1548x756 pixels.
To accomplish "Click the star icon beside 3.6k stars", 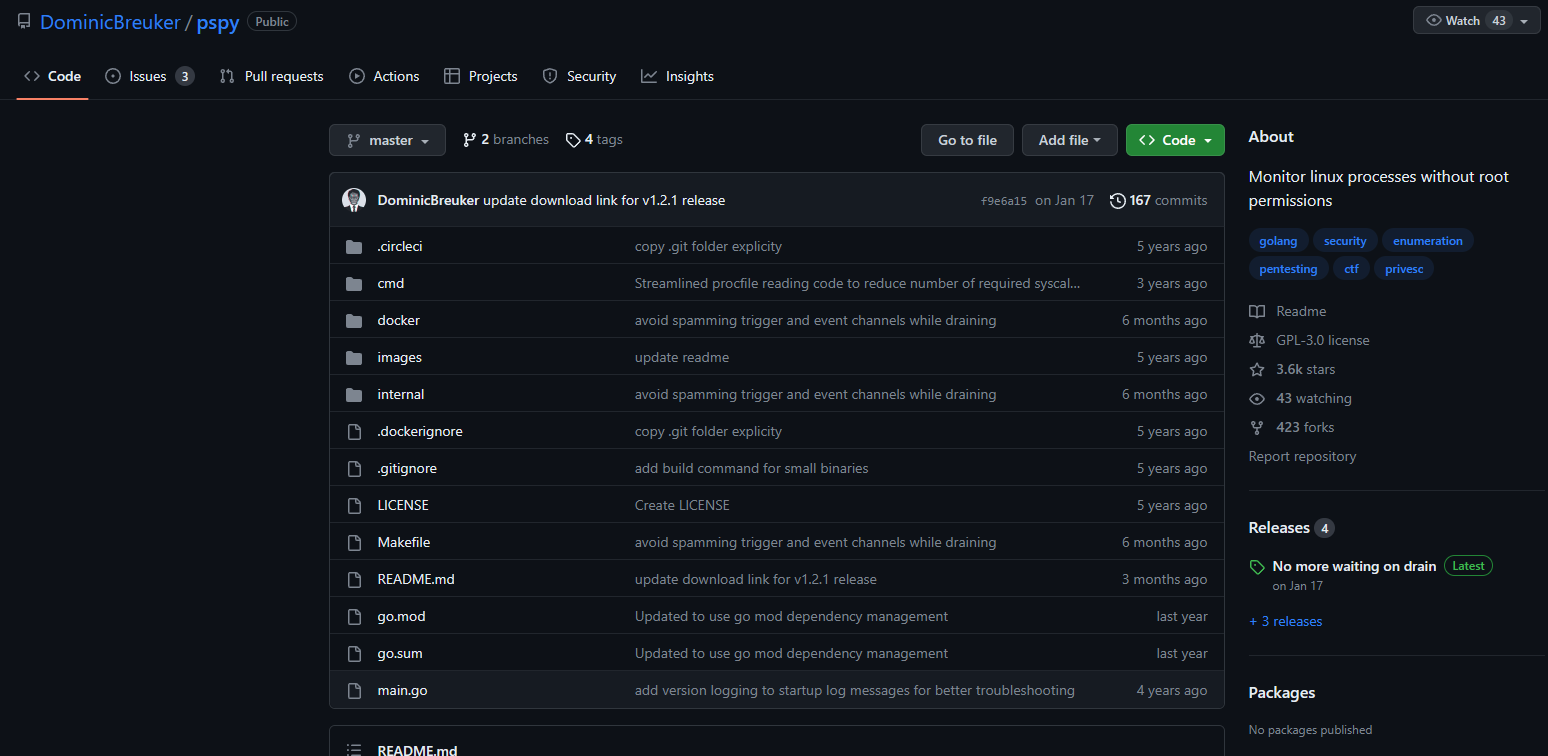I will point(1257,369).
